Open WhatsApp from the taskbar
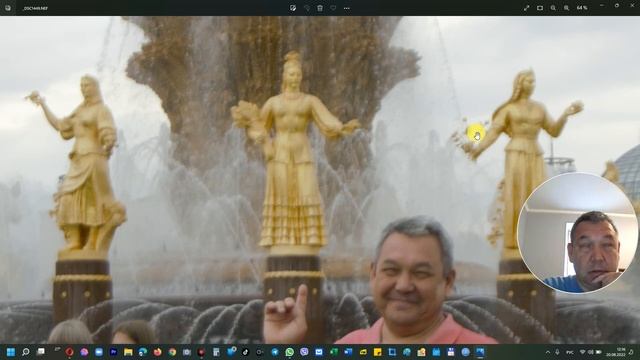 coord(289,352)
